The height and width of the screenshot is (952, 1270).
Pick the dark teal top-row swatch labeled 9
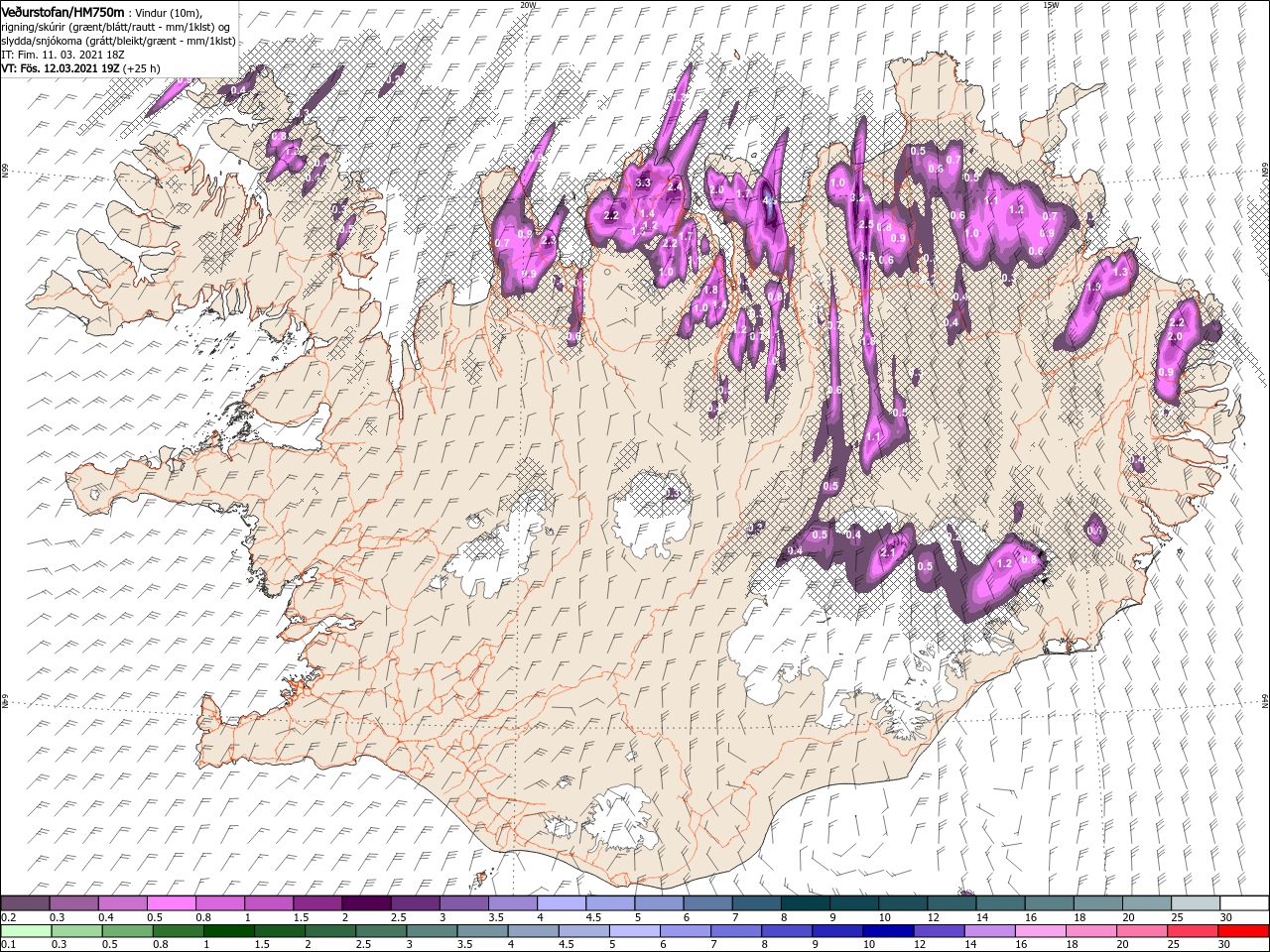[x=854, y=902]
